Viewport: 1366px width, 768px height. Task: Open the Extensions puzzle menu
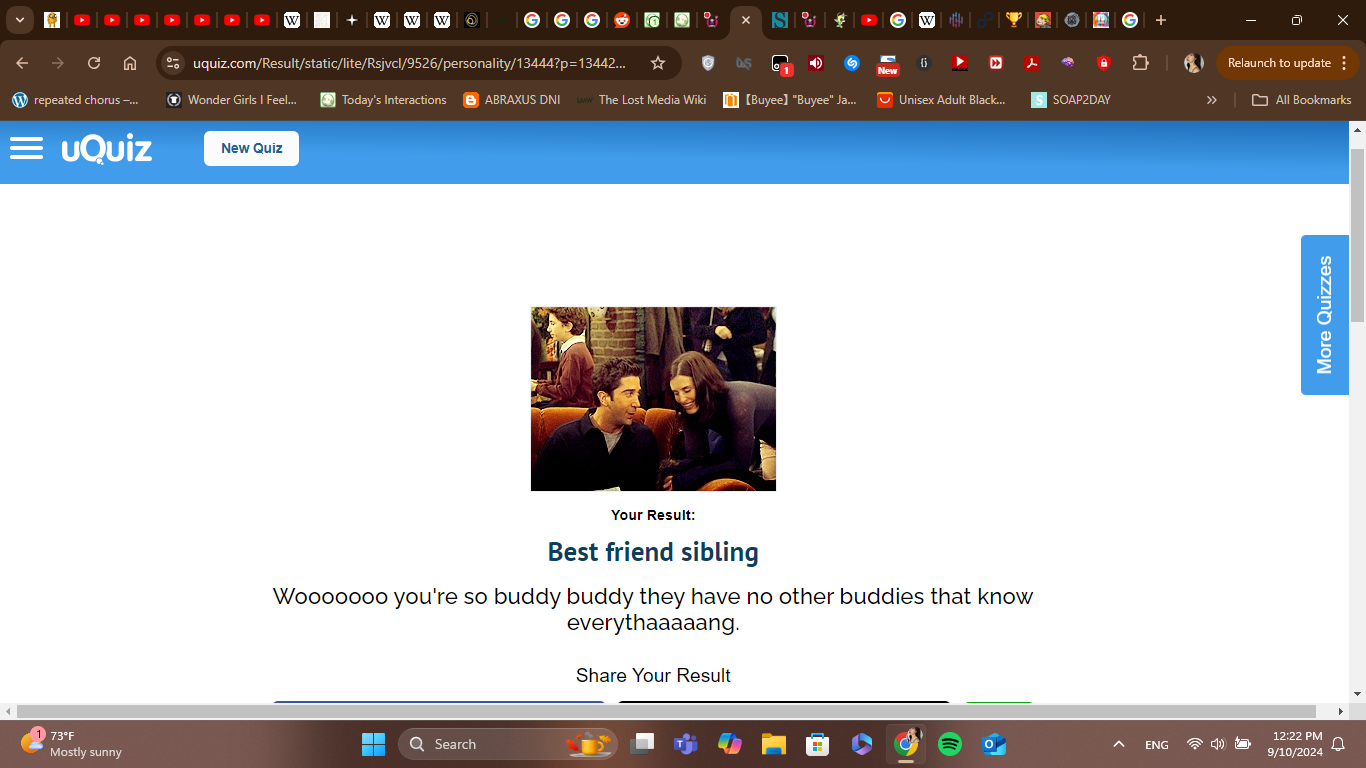tap(1140, 63)
